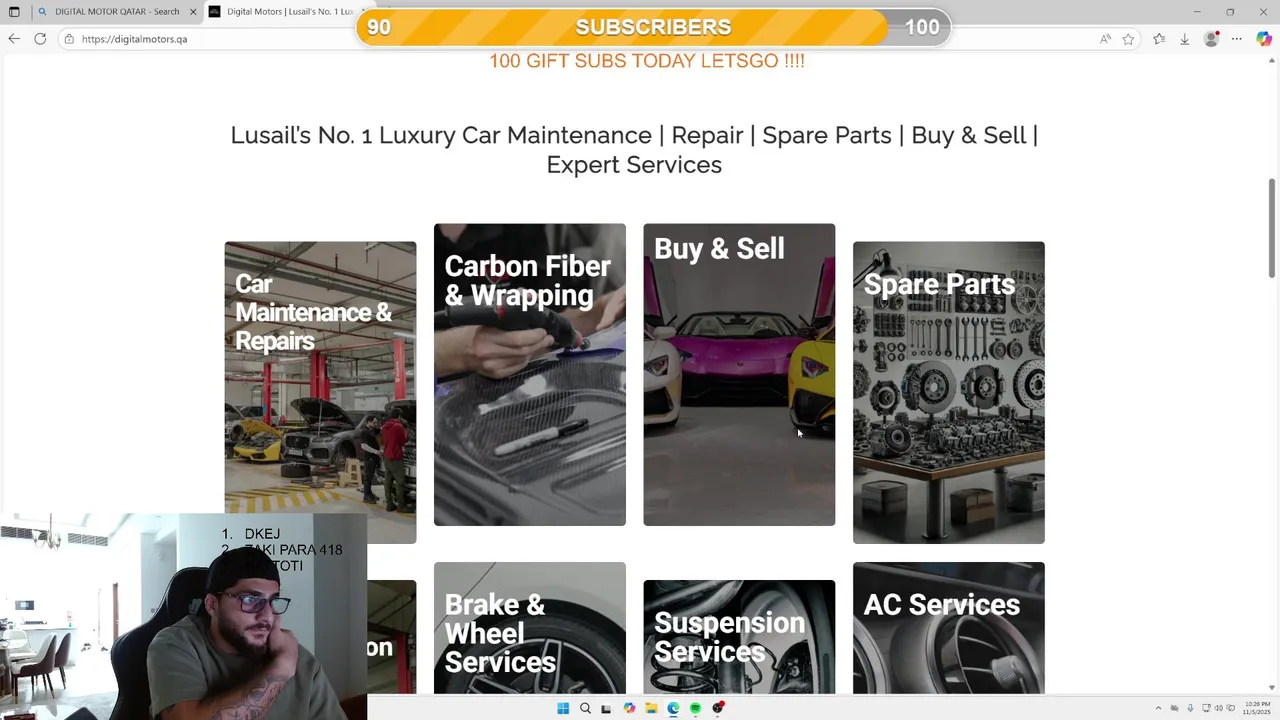Go back using the browser back arrow
1280x720 pixels.
click(x=14, y=39)
